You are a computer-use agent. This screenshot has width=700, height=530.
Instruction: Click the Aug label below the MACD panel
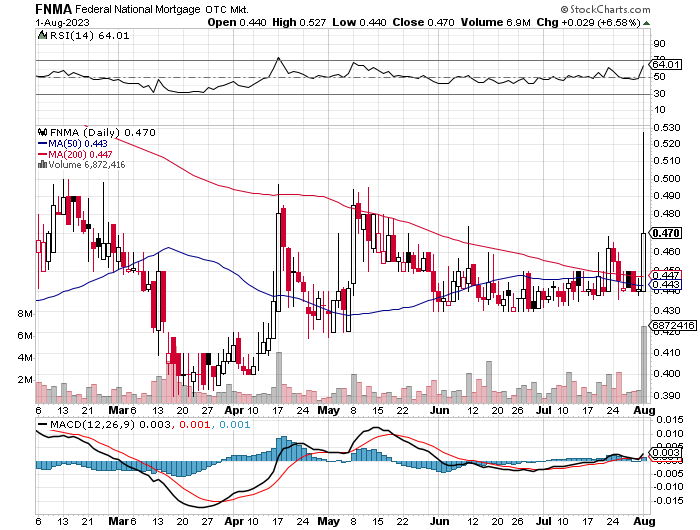coord(645,521)
